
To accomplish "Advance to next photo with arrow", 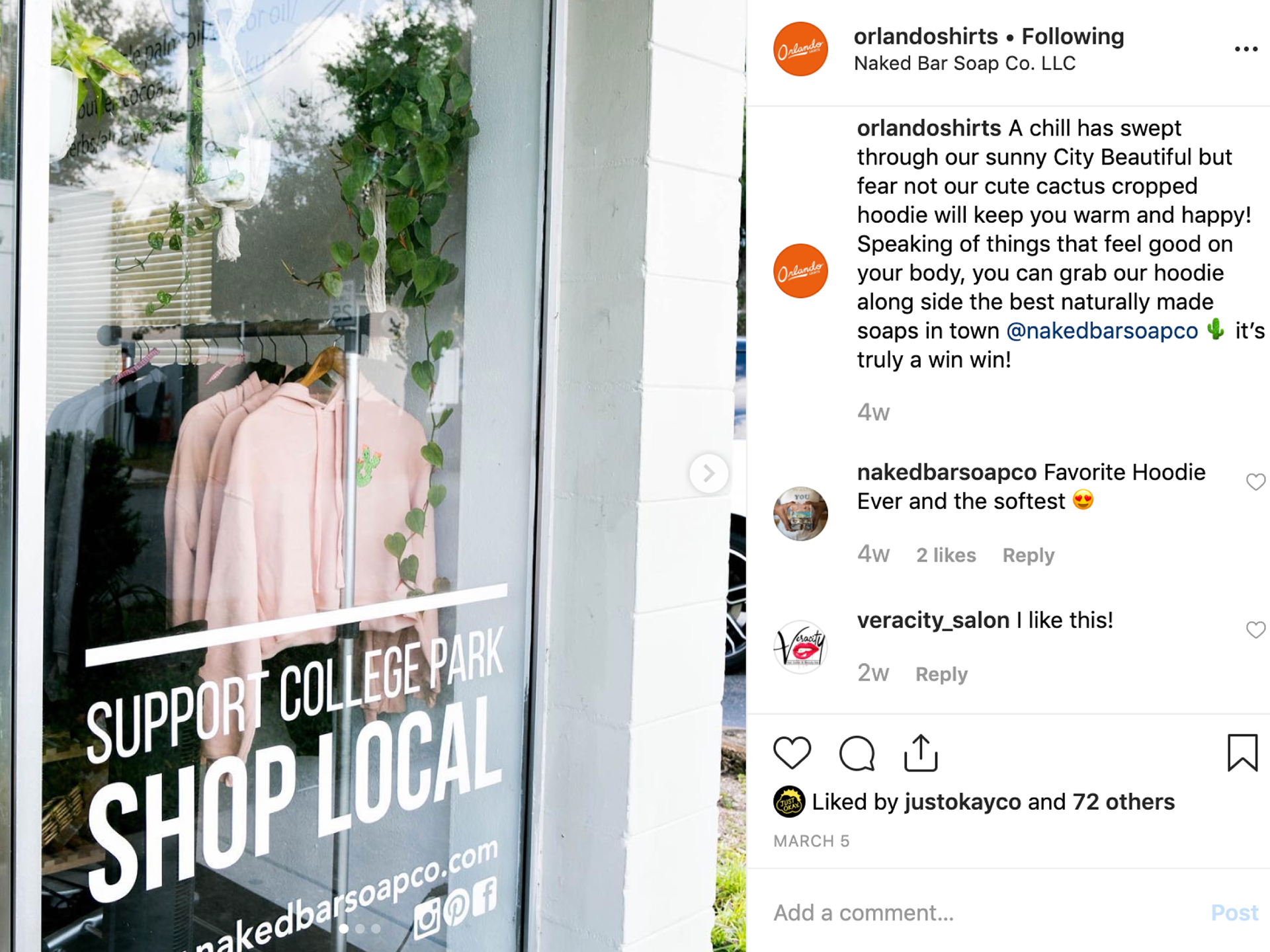I will pos(708,473).
